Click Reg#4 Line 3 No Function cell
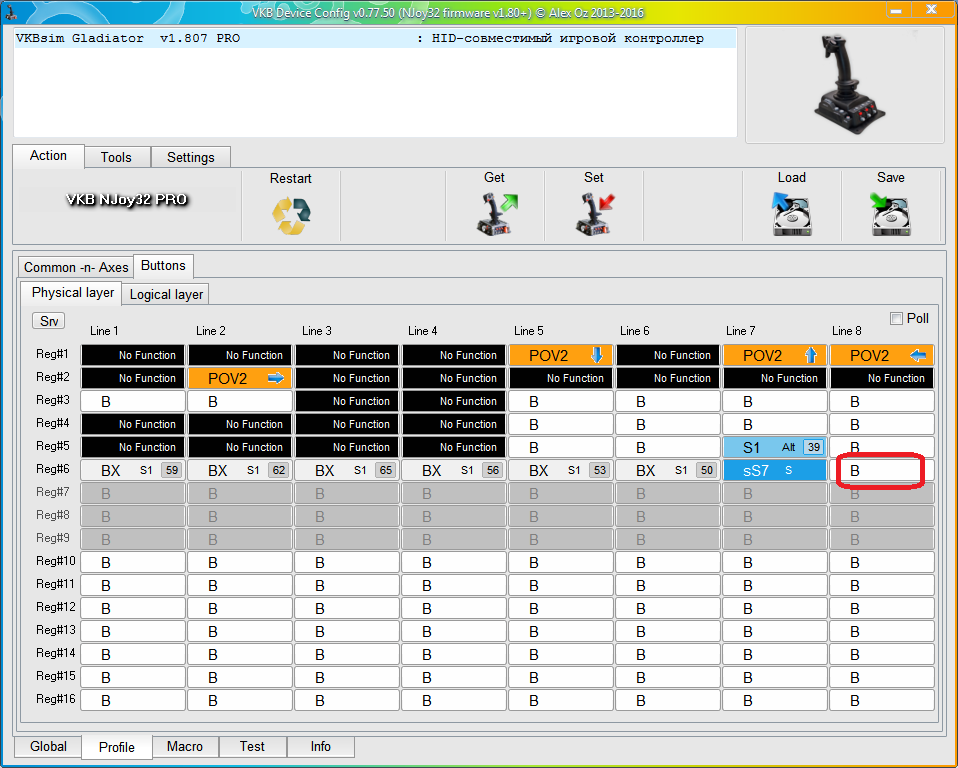Image resolution: width=958 pixels, height=768 pixels. pyautogui.click(x=346, y=424)
